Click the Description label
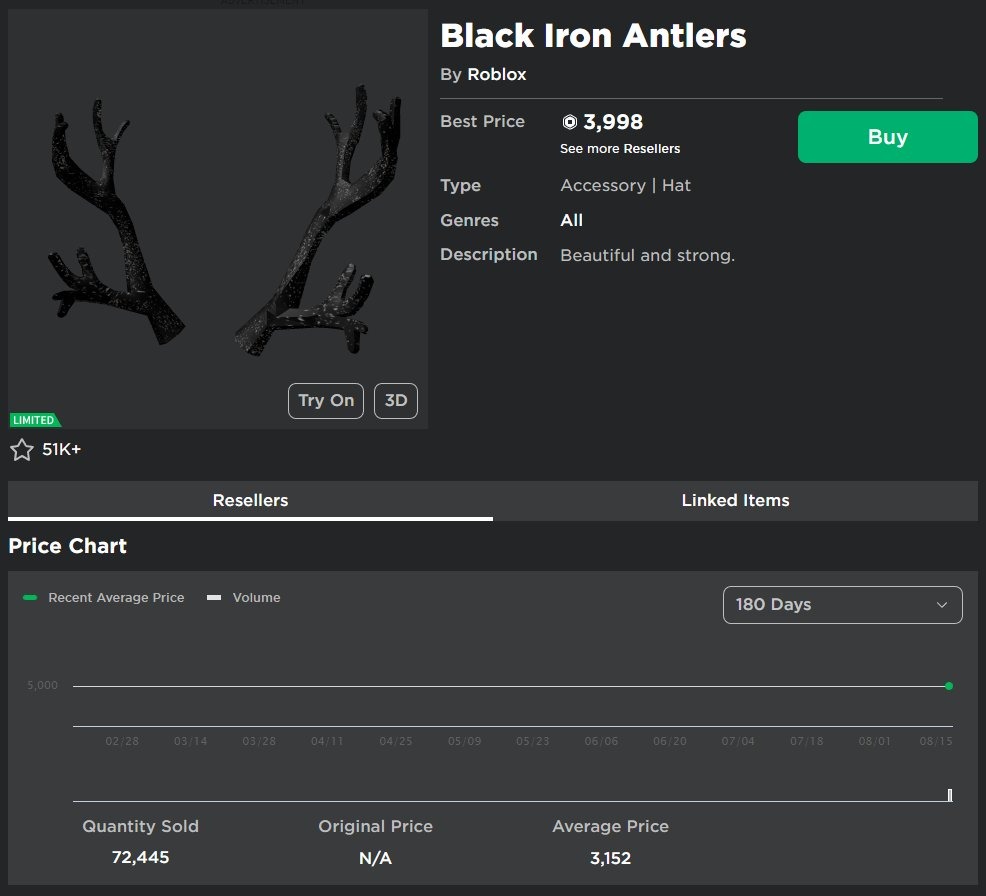This screenshot has width=986, height=896. pos(489,254)
